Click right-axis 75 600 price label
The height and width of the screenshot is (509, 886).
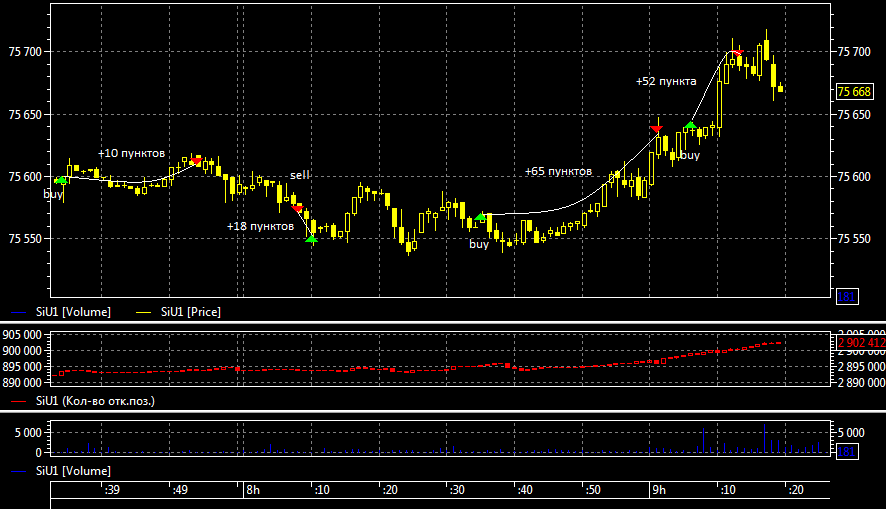coord(854,177)
